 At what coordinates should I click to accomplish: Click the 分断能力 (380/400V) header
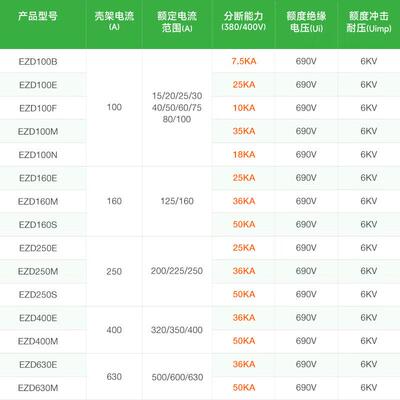point(244,21)
